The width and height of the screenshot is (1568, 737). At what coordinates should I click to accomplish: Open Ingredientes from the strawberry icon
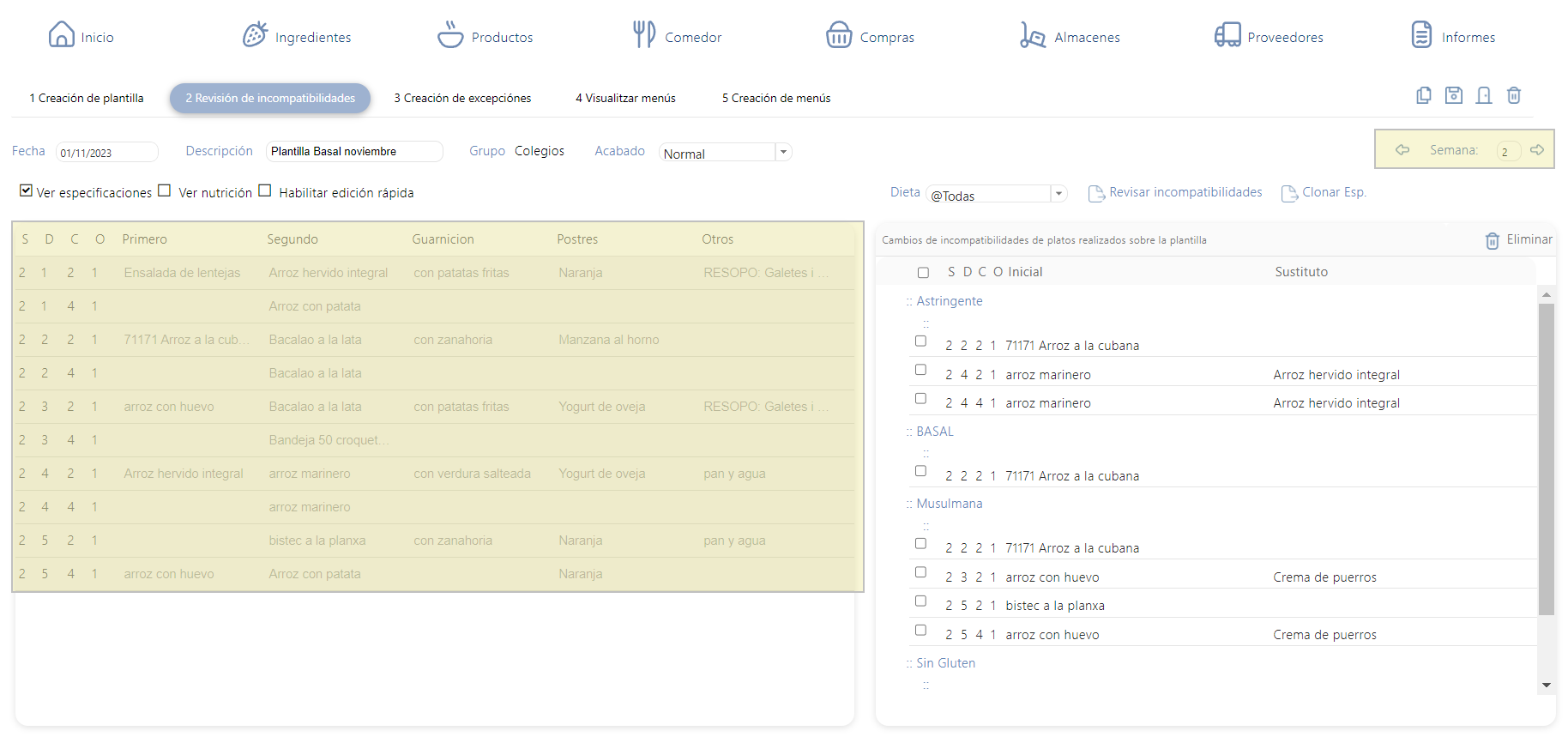pyautogui.click(x=255, y=35)
